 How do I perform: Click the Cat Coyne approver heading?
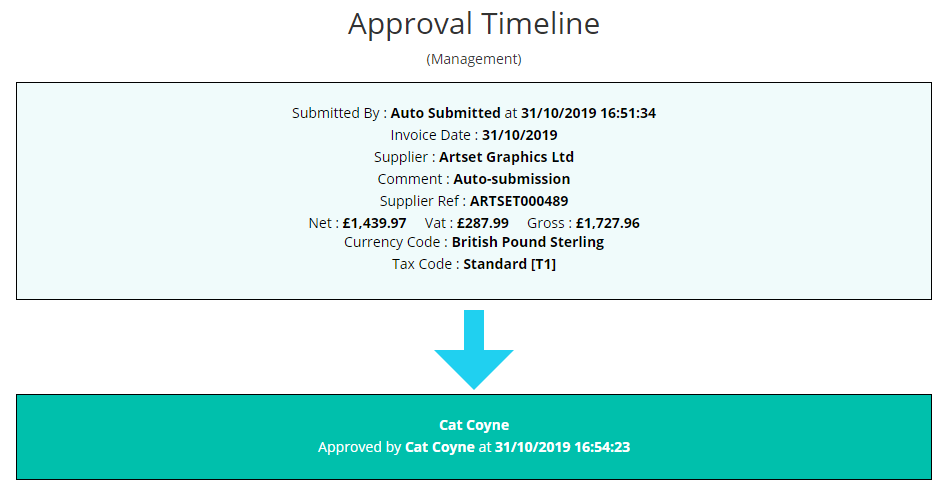click(x=474, y=425)
